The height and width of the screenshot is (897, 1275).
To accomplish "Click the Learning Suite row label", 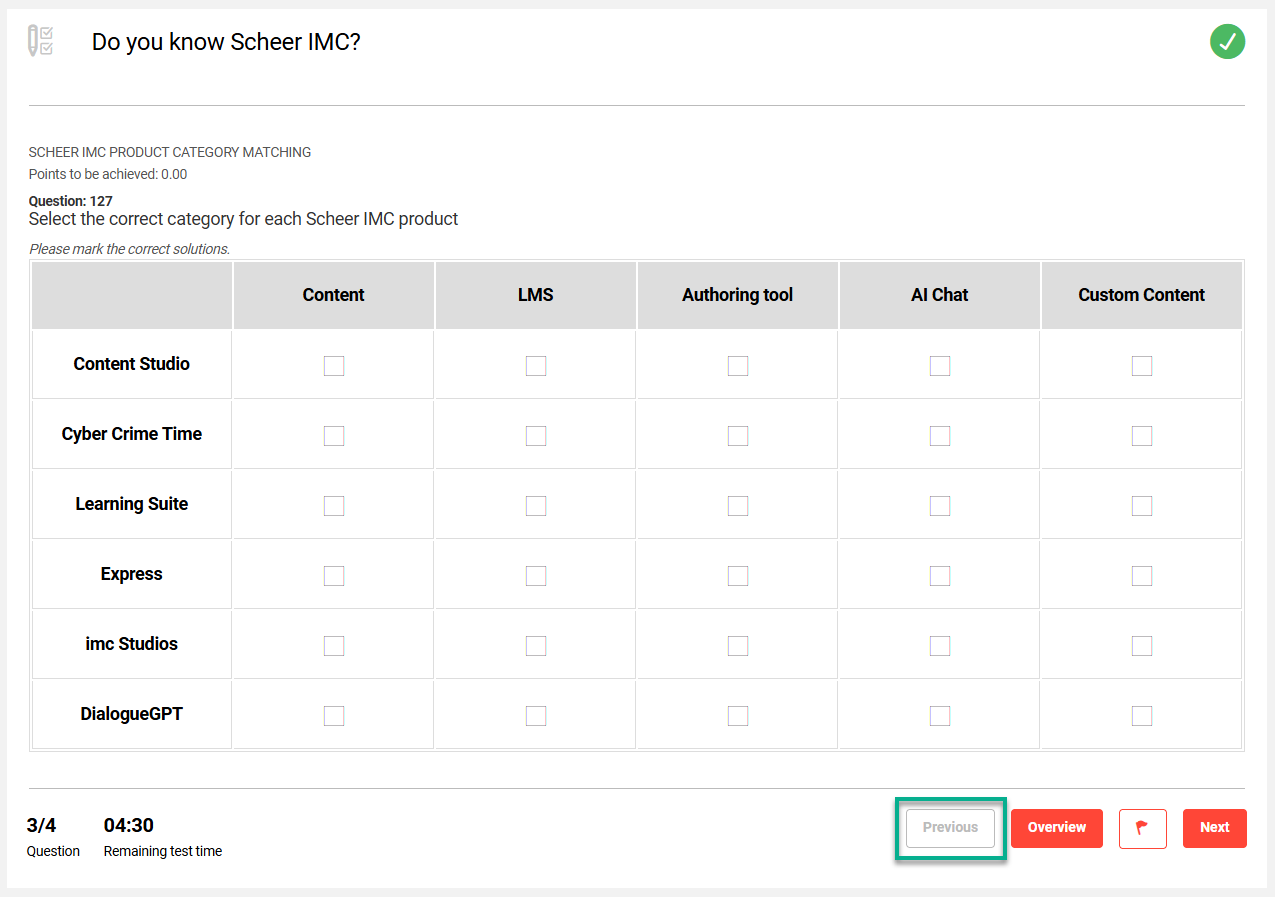I will coord(132,504).
